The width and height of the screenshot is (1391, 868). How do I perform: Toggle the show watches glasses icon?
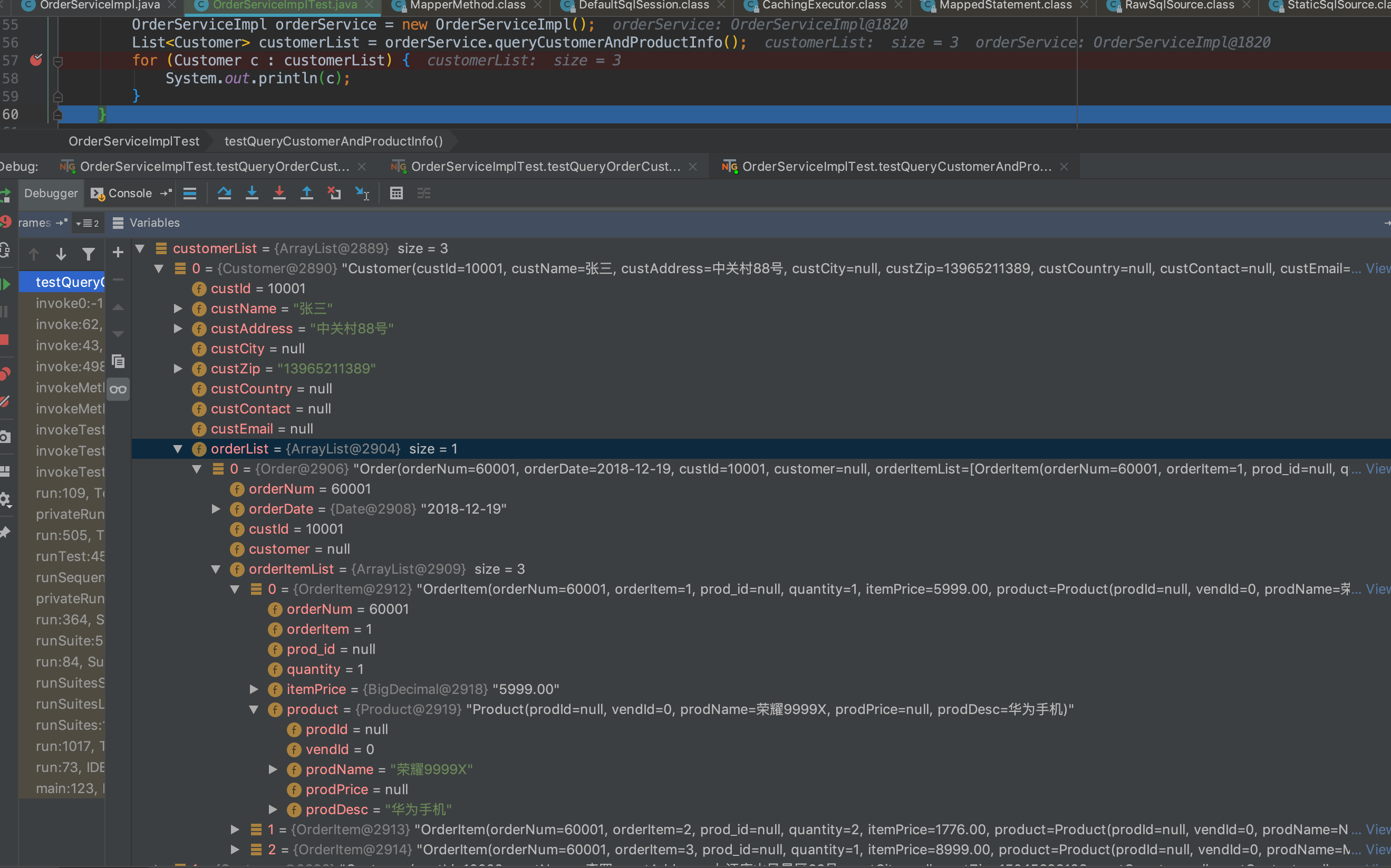pyautogui.click(x=118, y=390)
